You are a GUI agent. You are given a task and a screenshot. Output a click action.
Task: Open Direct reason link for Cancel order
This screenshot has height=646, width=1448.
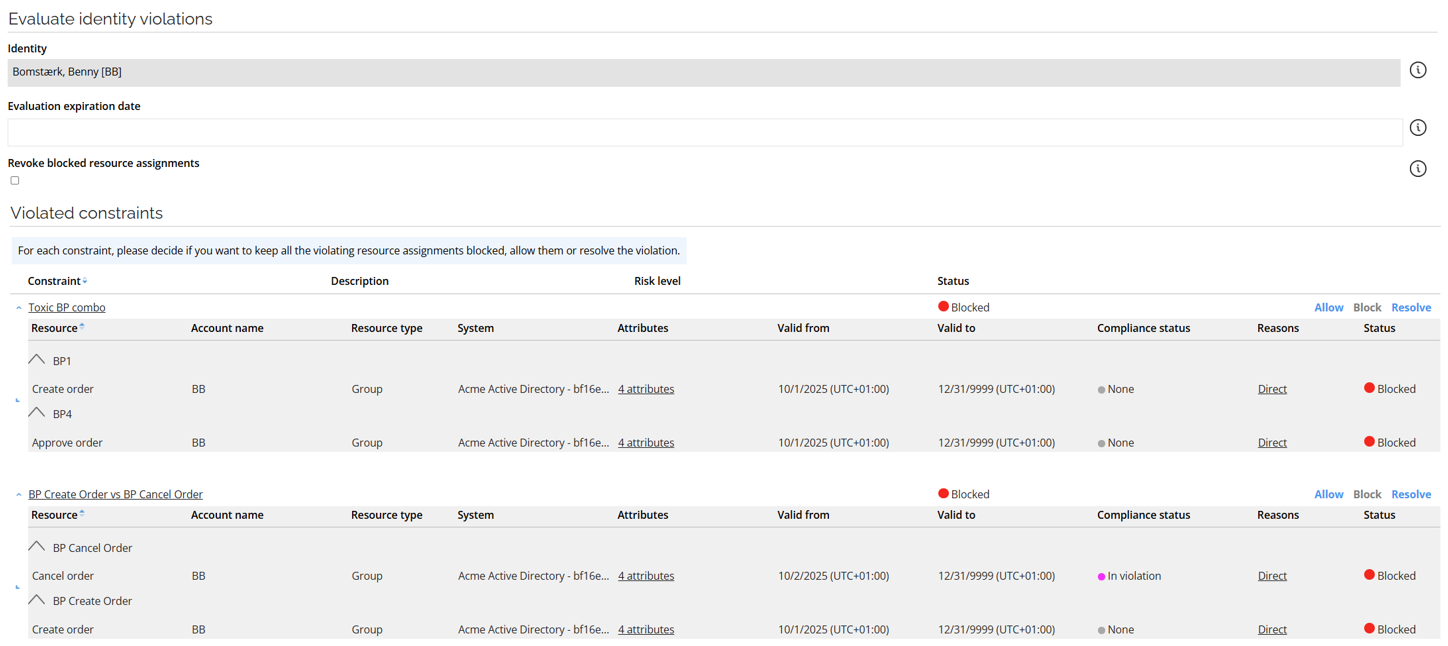pyautogui.click(x=1271, y=576)
